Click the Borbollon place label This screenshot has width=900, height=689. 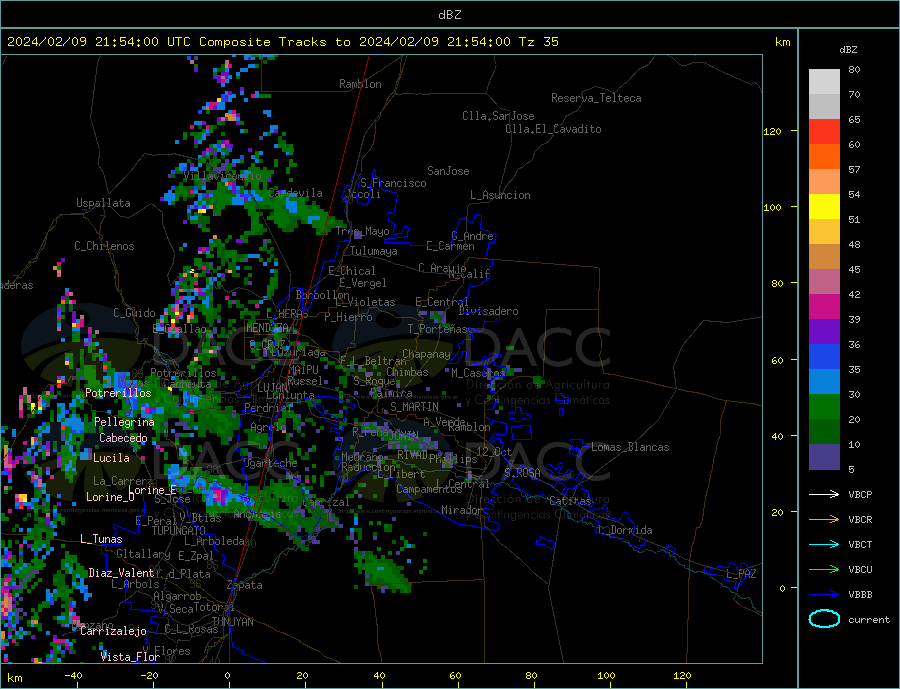(x=323, y=295)
